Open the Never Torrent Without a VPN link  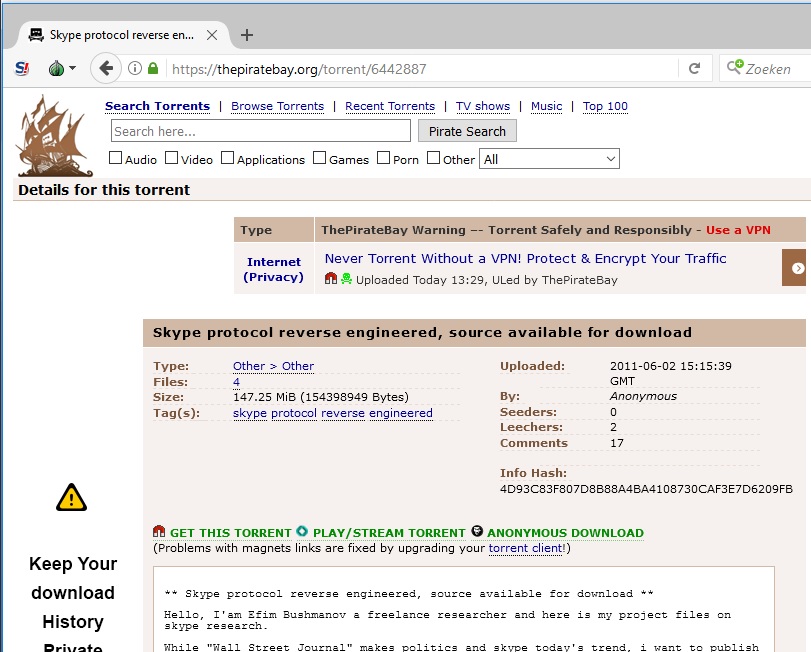tap(525, 259)
